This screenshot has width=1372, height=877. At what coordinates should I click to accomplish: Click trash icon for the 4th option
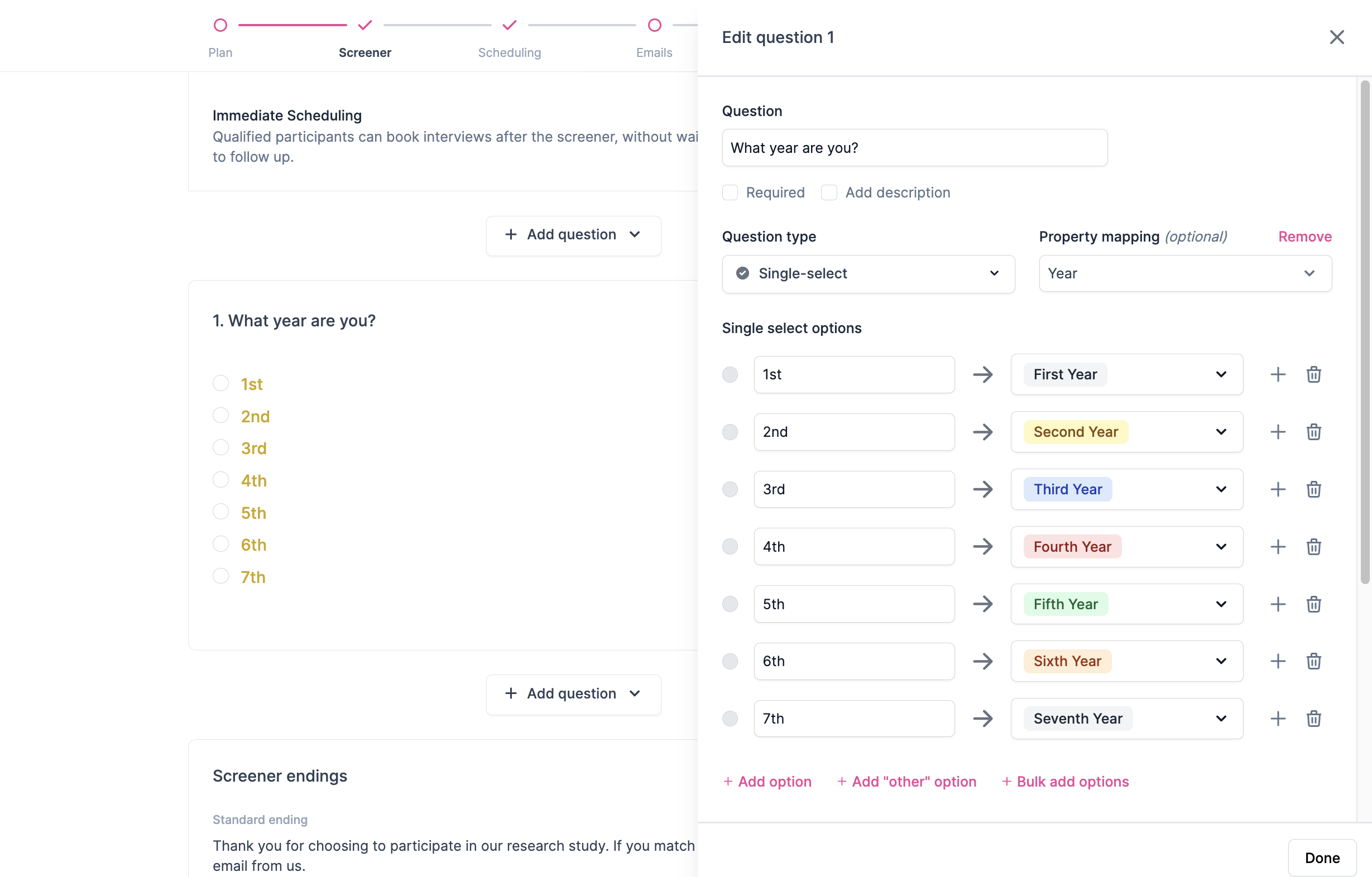pyautogui.click(x=1313, y=547)
